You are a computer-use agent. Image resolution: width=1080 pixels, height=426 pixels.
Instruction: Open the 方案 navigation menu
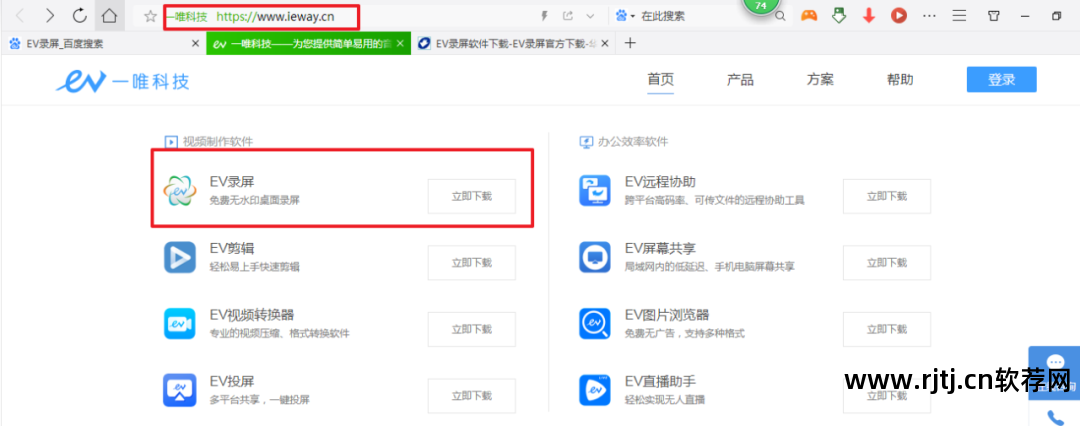[x=820, y=80]
